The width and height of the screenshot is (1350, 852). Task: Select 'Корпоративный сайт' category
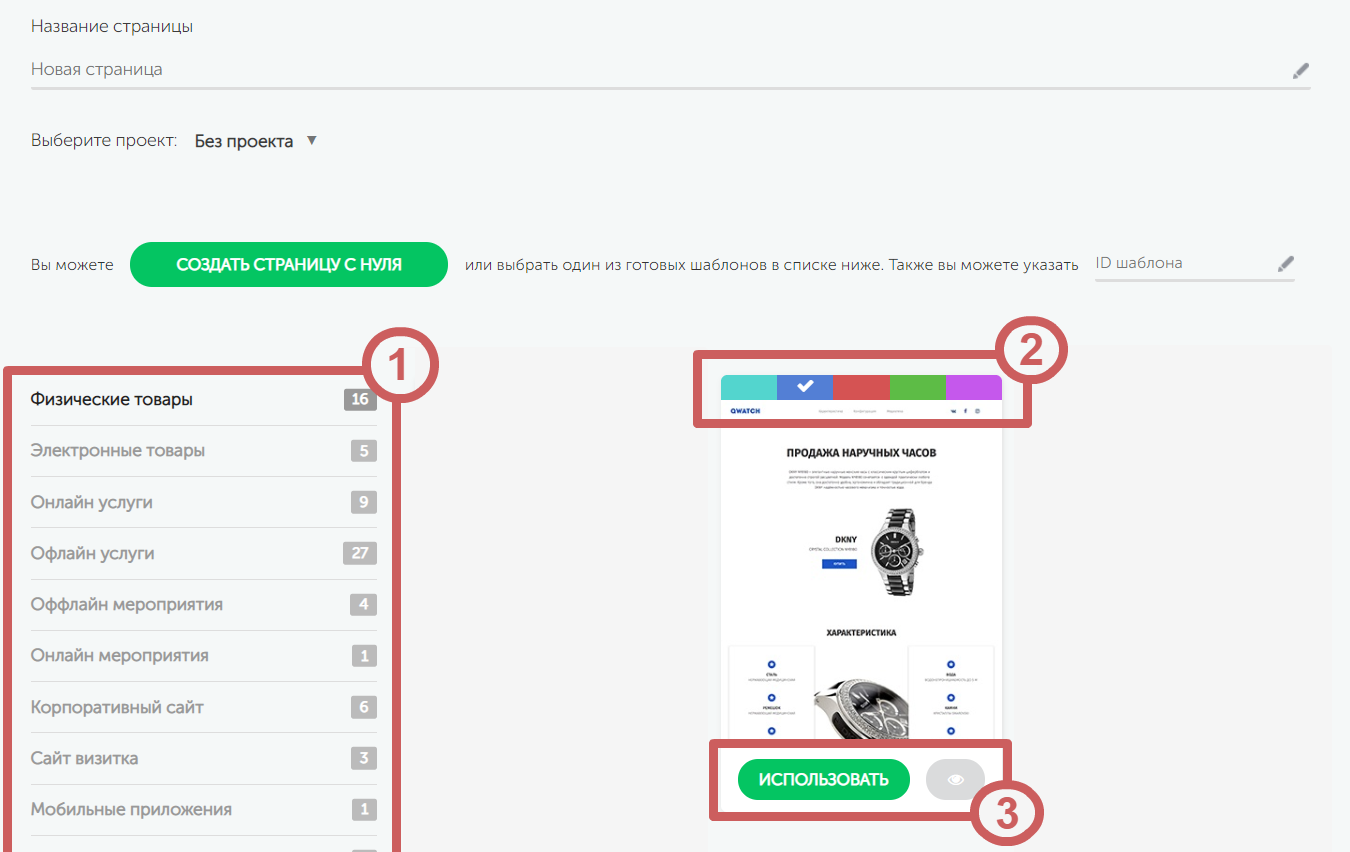tap(117, 707)
